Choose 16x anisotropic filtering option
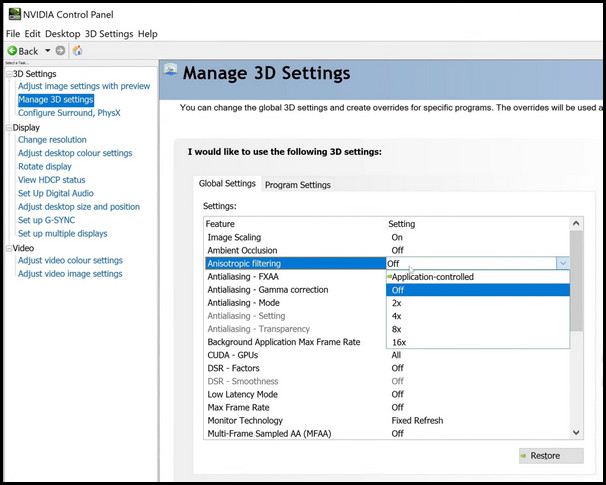This screenshot has height=485, width=606. [478, 342]
